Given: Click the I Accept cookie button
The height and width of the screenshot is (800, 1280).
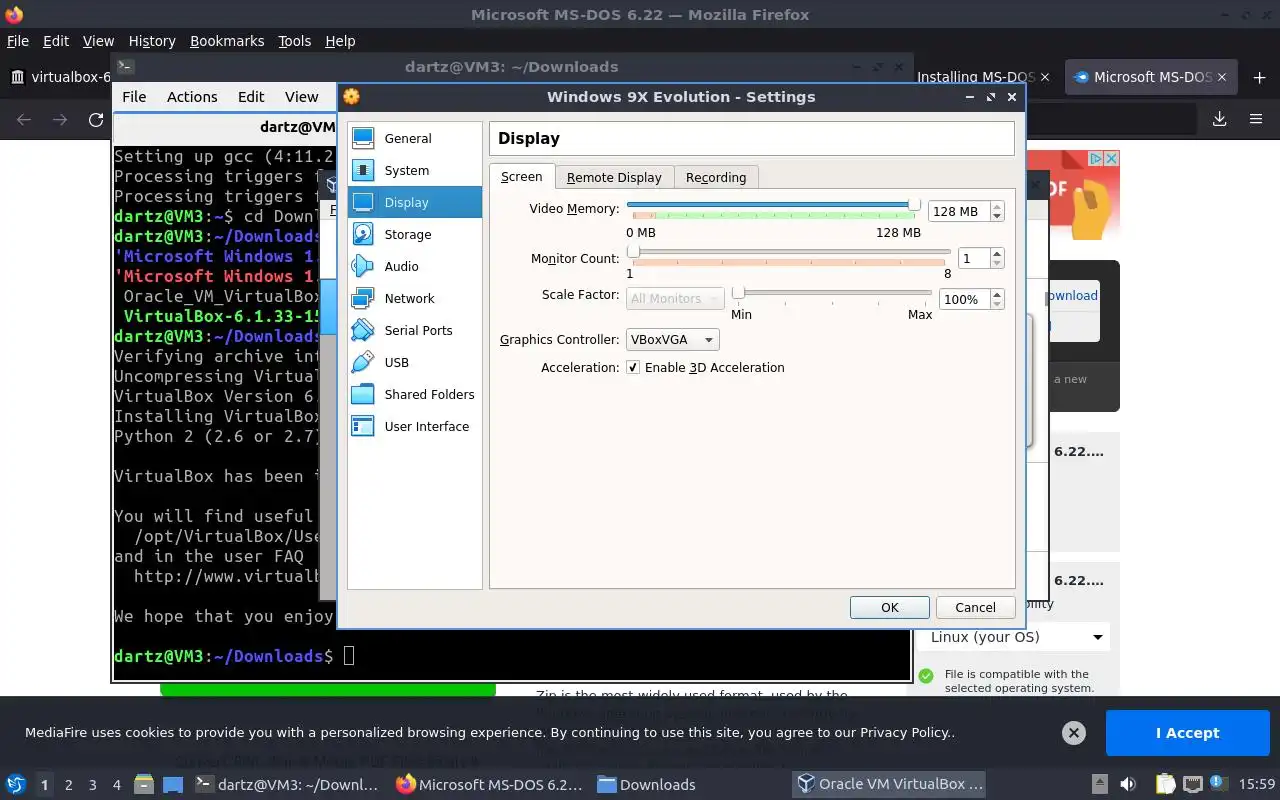Looking at the screenshot, I should click(1187, 733).
